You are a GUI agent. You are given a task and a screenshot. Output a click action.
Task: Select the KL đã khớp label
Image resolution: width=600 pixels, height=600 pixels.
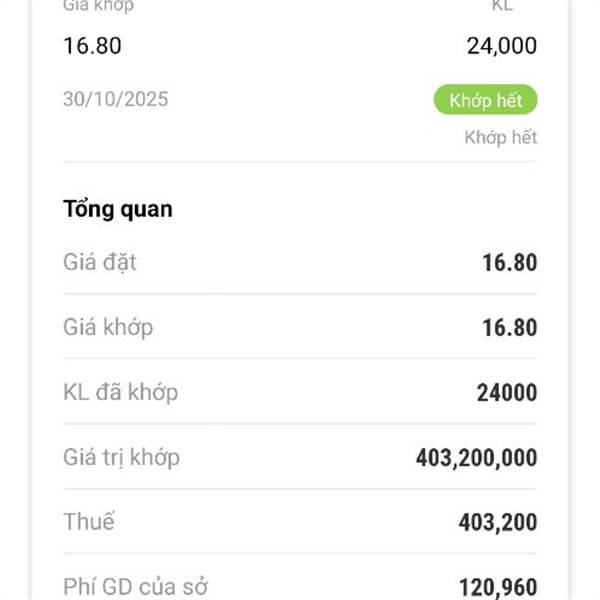120,392
